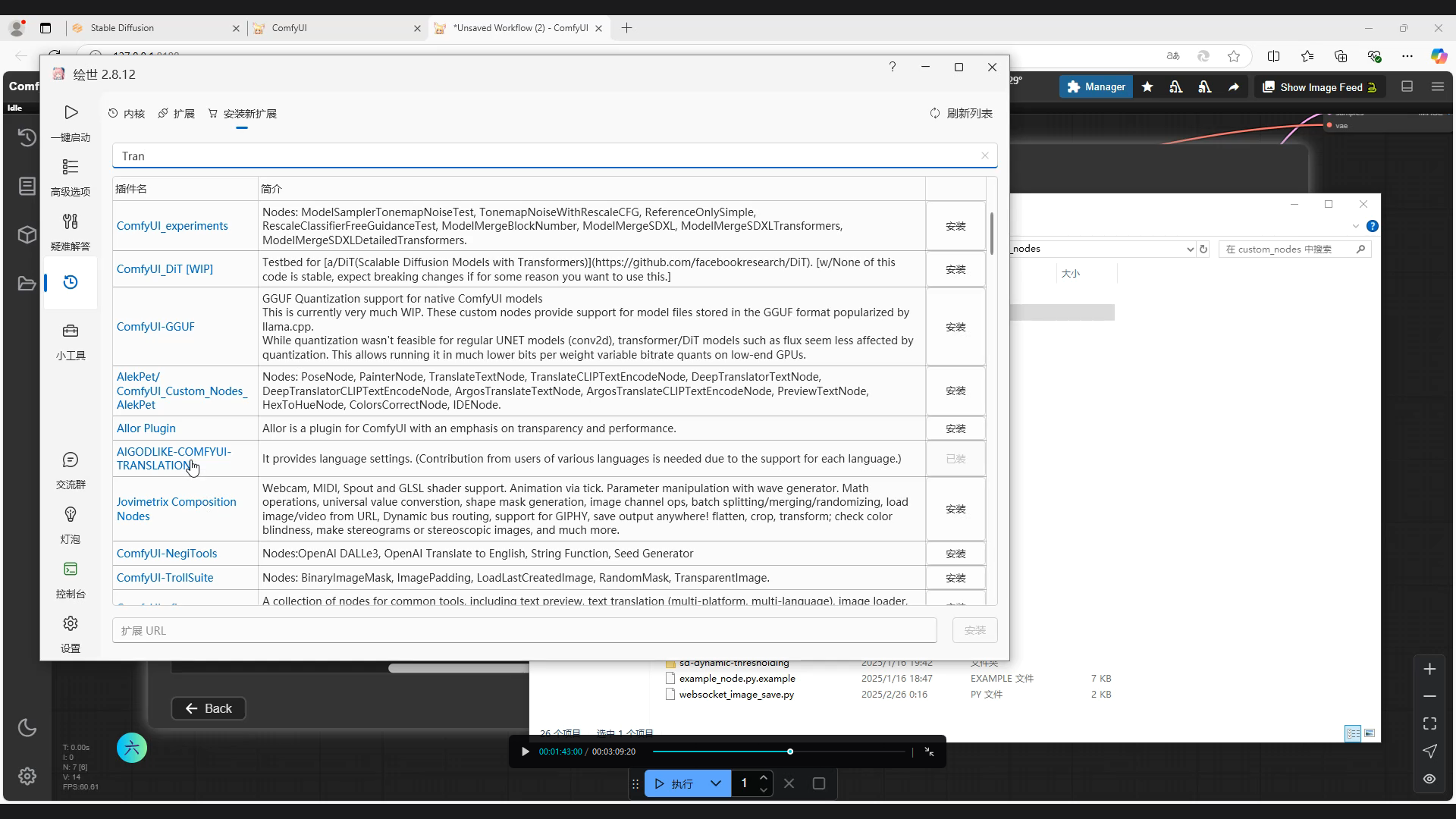Click the share arrow icon in ComfyUI toolbar
Viewport: 1456px width, 819px height.
pos(1234,87)
